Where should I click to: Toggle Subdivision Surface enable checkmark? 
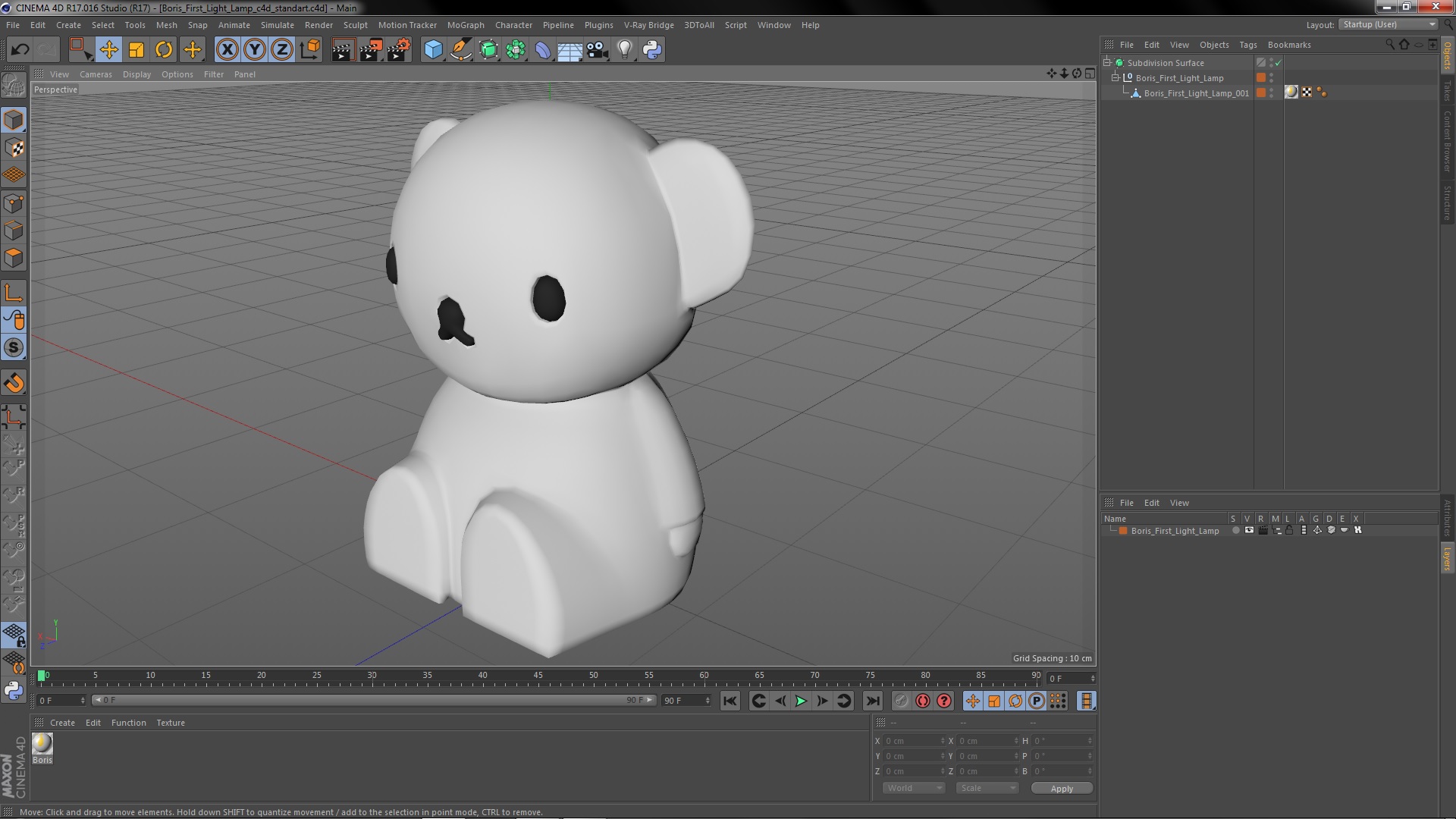point(1278,63)
